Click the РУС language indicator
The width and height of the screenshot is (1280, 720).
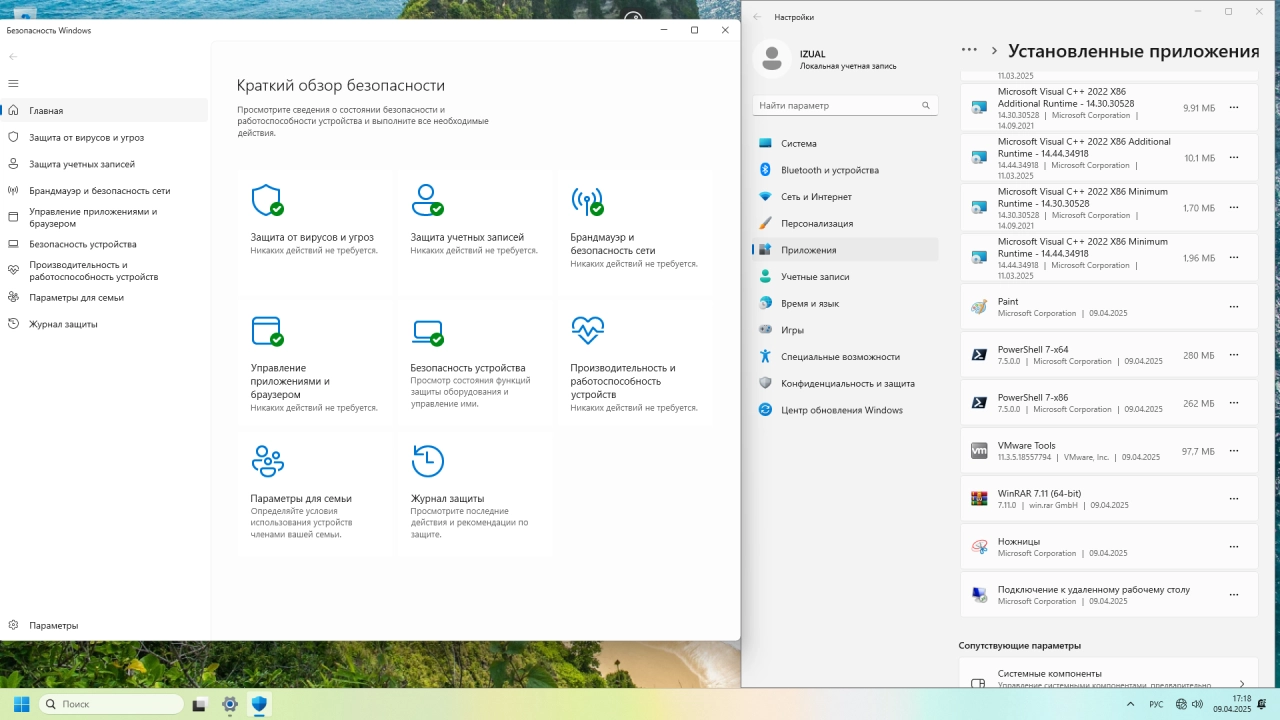click(1156, 705)
